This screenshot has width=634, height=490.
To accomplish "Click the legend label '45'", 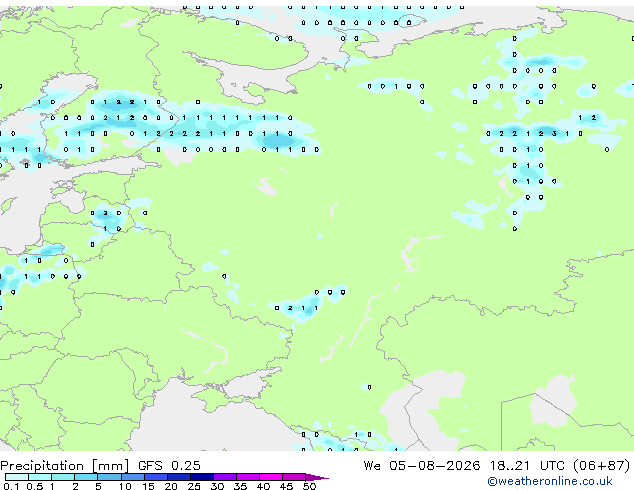I will (x=286, y=486).
